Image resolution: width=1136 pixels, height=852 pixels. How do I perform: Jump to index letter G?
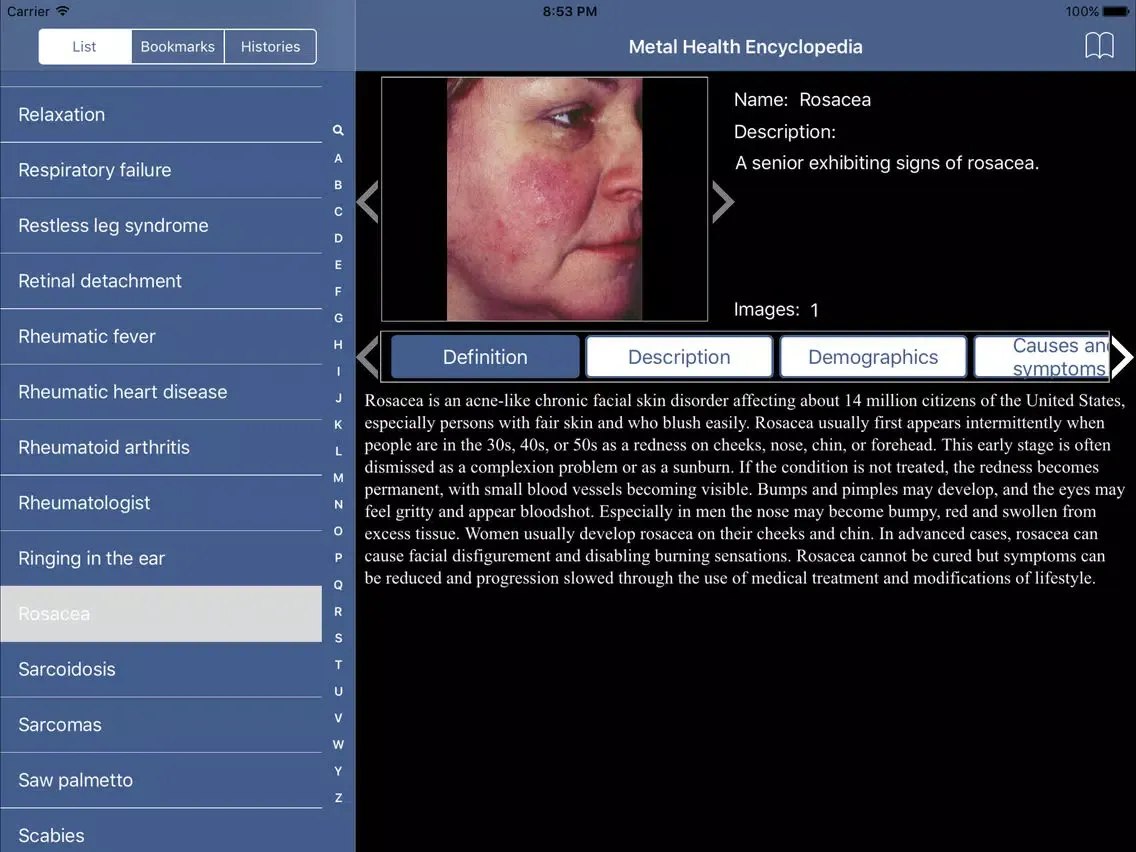[338, 318]
